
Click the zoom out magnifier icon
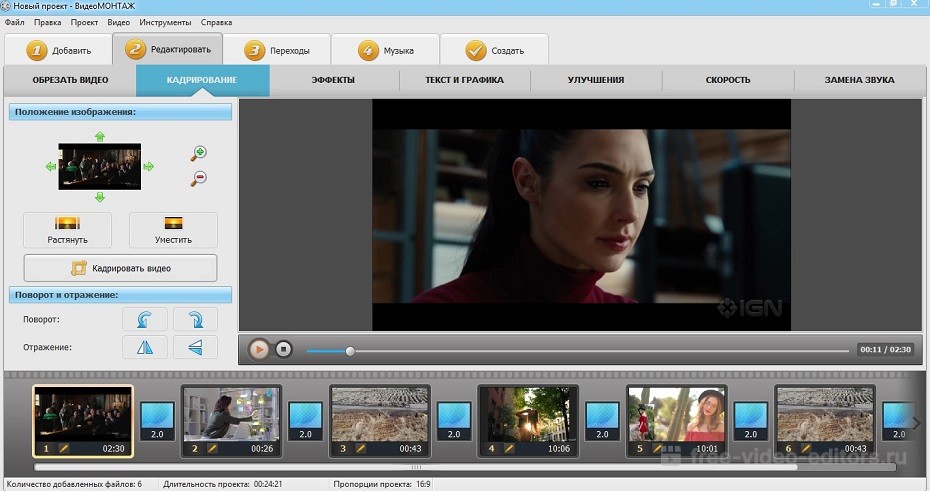(199, 178)
